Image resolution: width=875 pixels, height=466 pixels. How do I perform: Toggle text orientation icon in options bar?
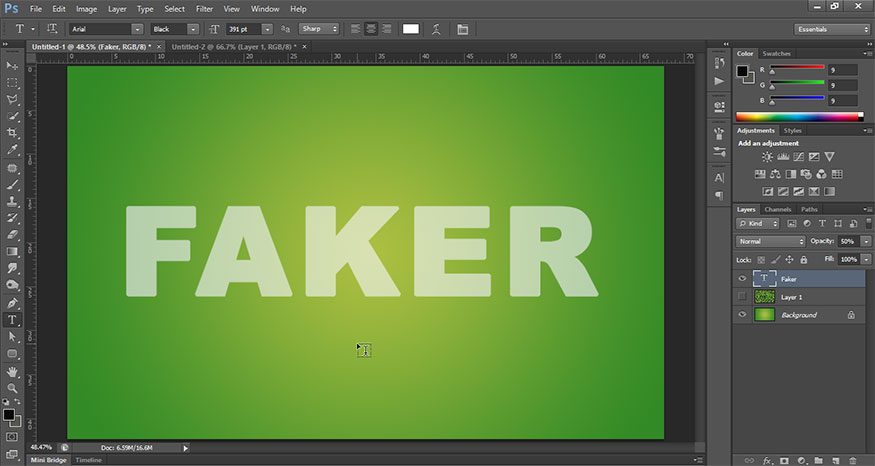coord(52,29)
